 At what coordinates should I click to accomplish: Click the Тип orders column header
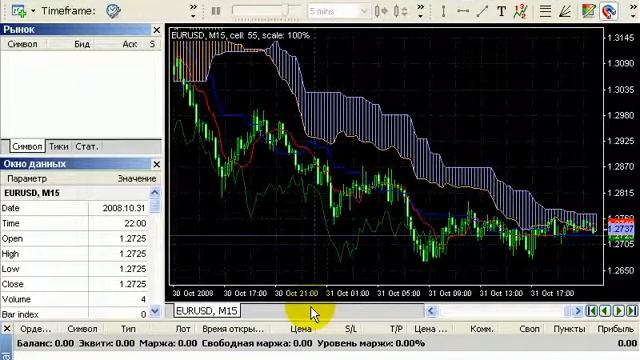[128, 329]
